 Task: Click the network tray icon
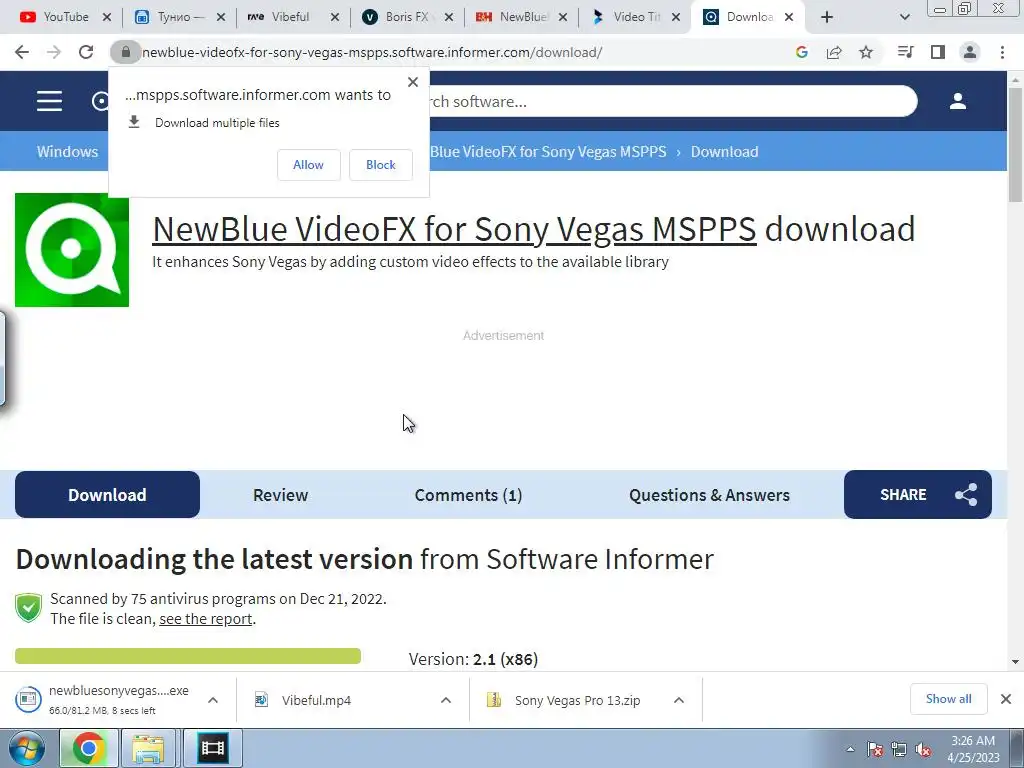[x=899, y=750]
